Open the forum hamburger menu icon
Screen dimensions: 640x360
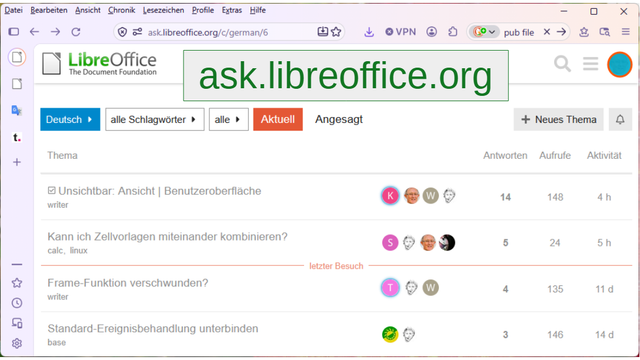tap(591, 64)
